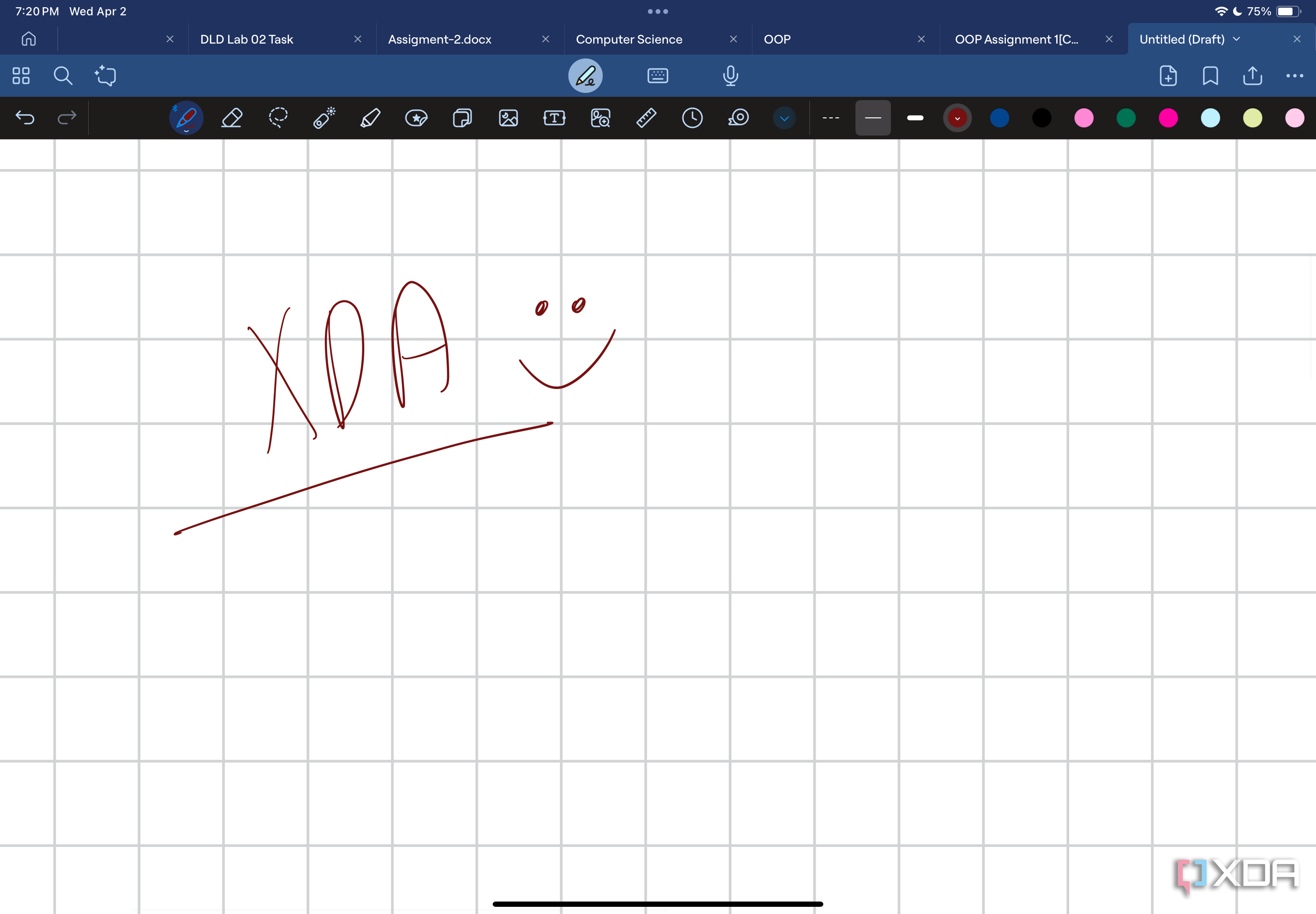Open the image zoom window tool
The height and width of the screenshot is (914, 1316).
point(600,118)
